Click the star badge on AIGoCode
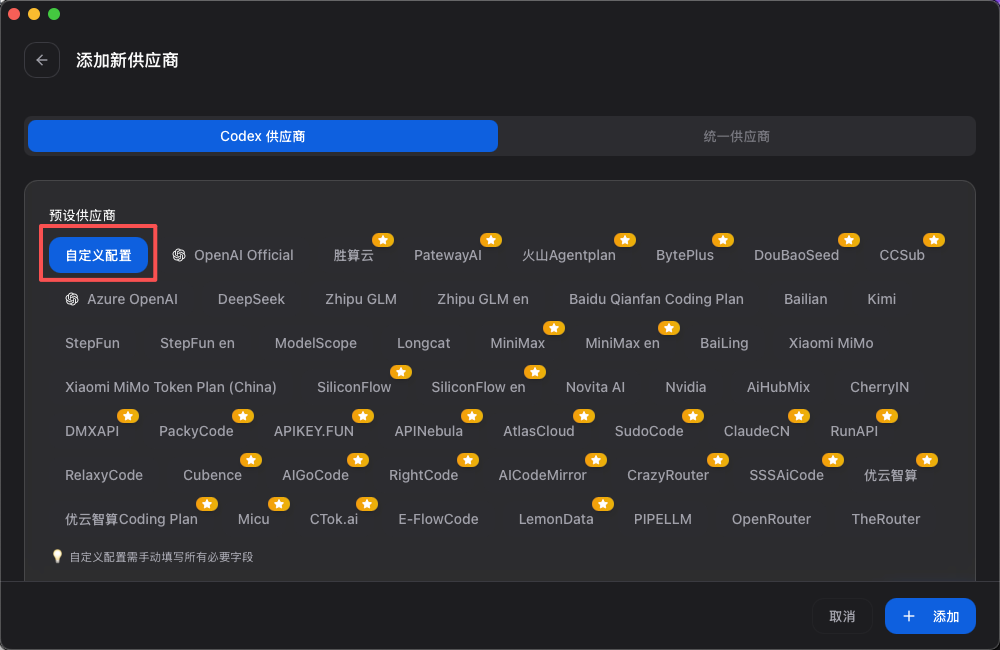Viewport: 1000px width, 650px height. click(358, 460)
